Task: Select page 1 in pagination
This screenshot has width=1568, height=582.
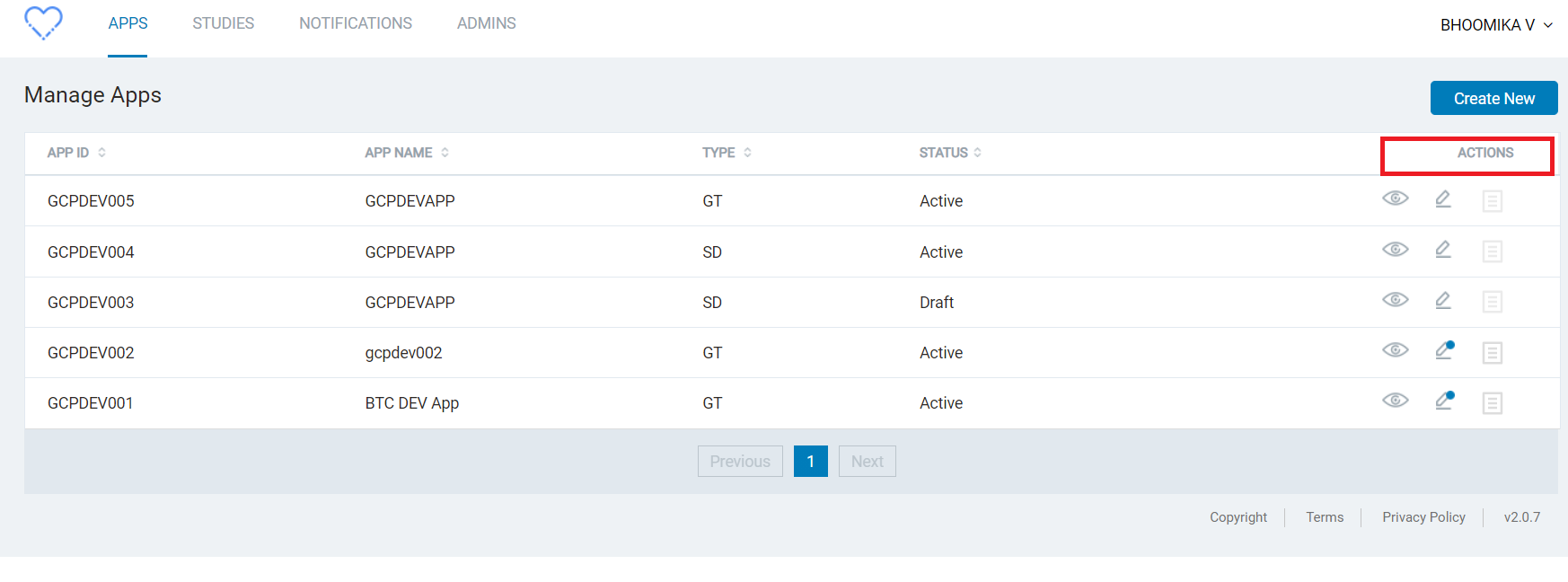Action: pyautogui.click(x=810, y=462)
